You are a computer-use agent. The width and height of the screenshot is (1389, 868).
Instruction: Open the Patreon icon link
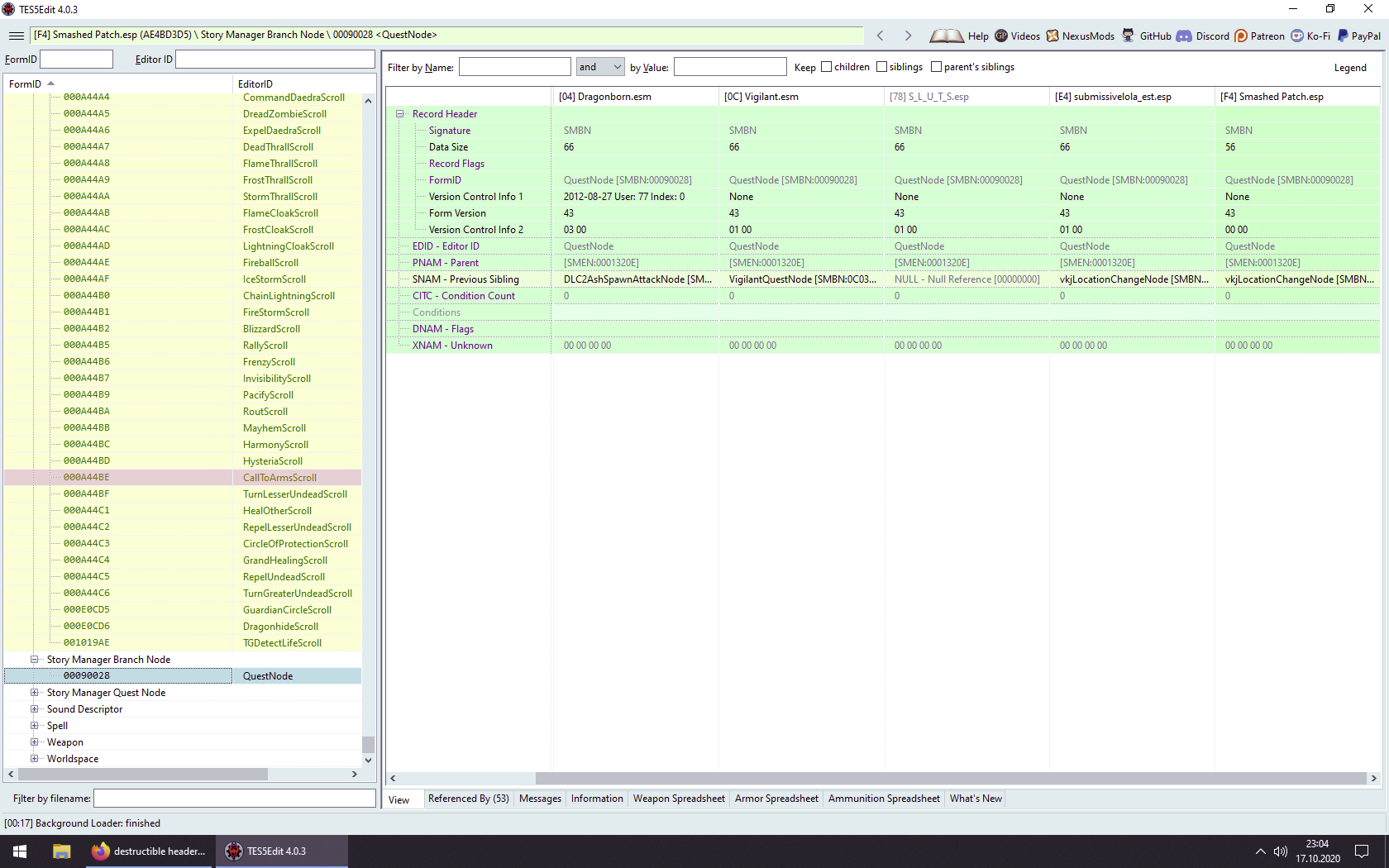(x=1241, y=36)
